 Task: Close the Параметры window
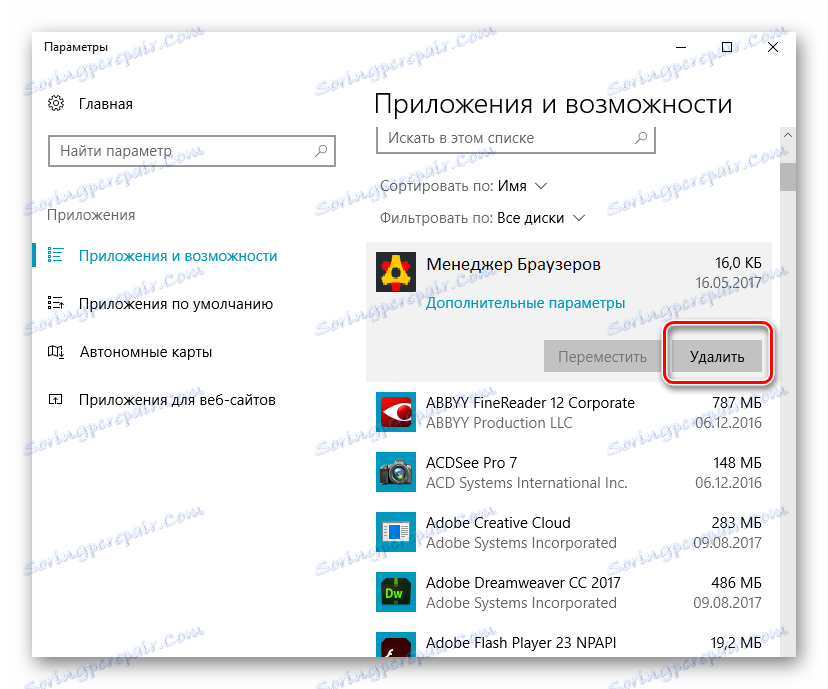tap(773, 48)
